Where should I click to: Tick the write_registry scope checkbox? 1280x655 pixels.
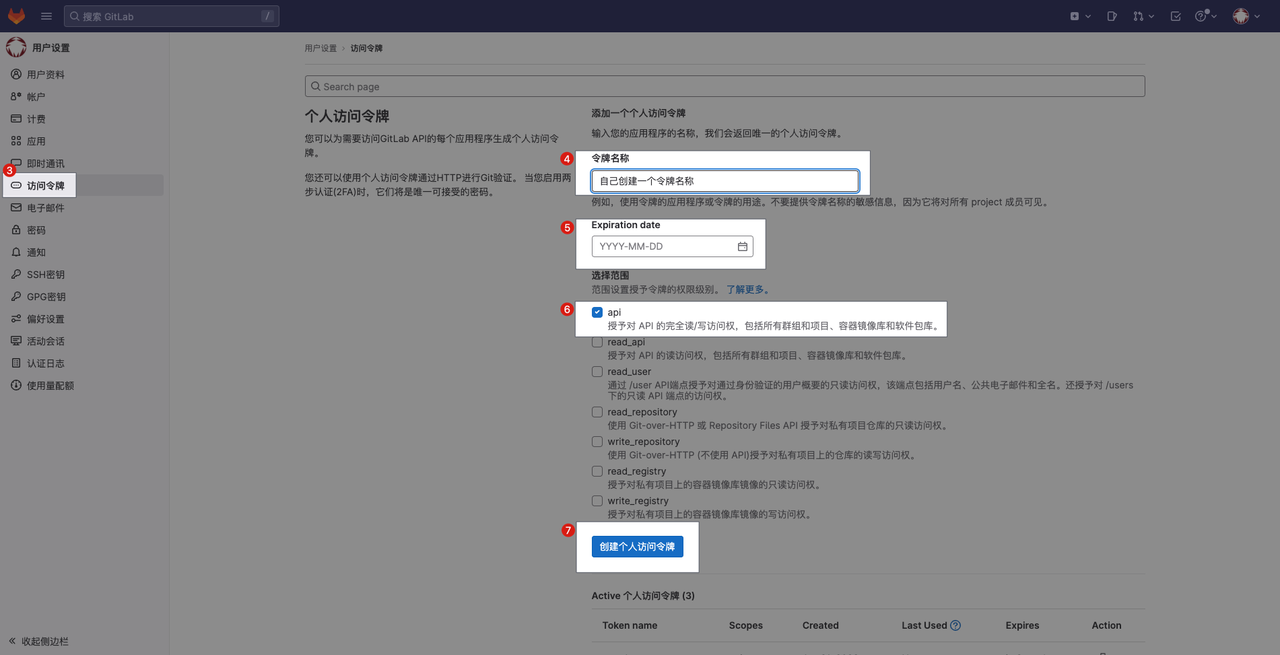click(597, 501)
